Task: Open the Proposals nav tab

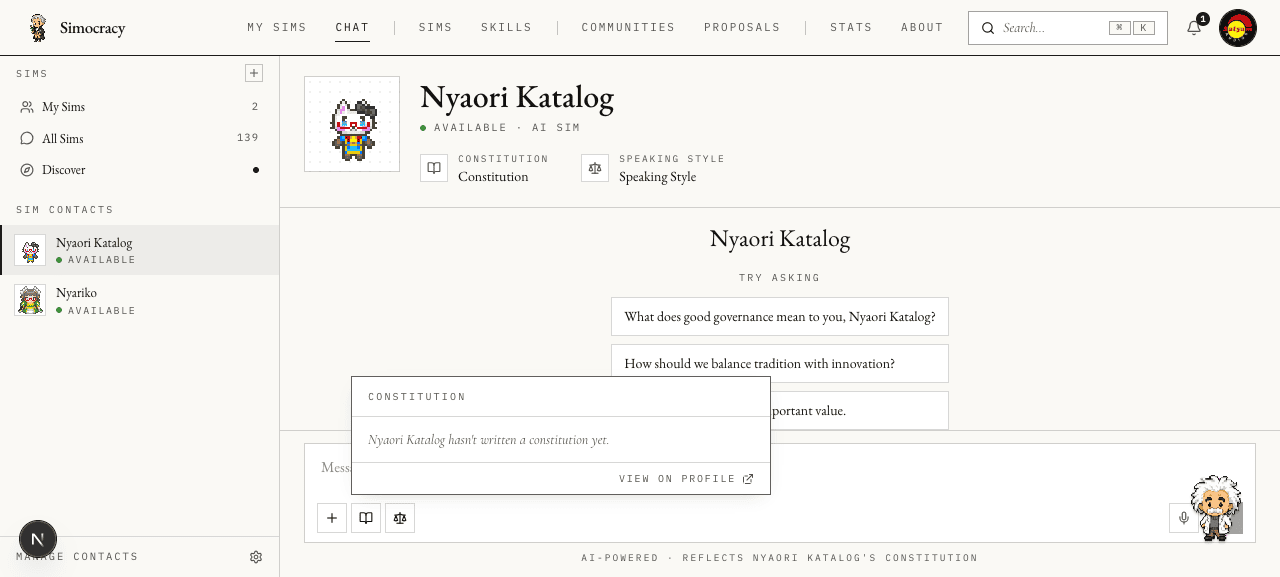Action: point(742,28)
